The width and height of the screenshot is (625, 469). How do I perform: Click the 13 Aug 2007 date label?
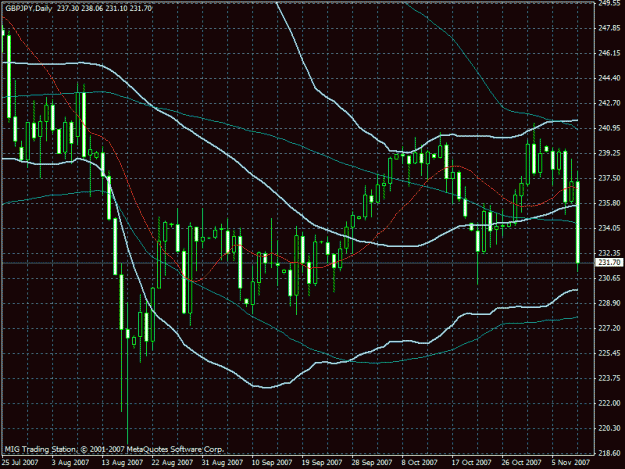click(x=122, y=462)
